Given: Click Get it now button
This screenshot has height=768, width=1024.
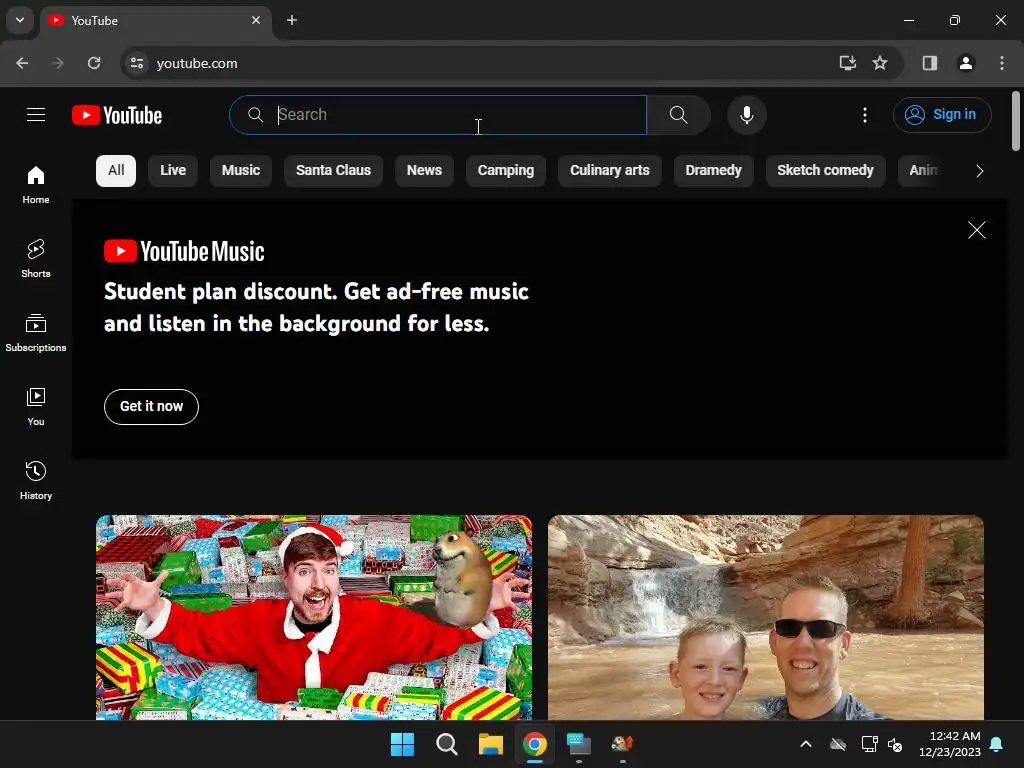Looking at the screenshot, I should tap(152, 407).
